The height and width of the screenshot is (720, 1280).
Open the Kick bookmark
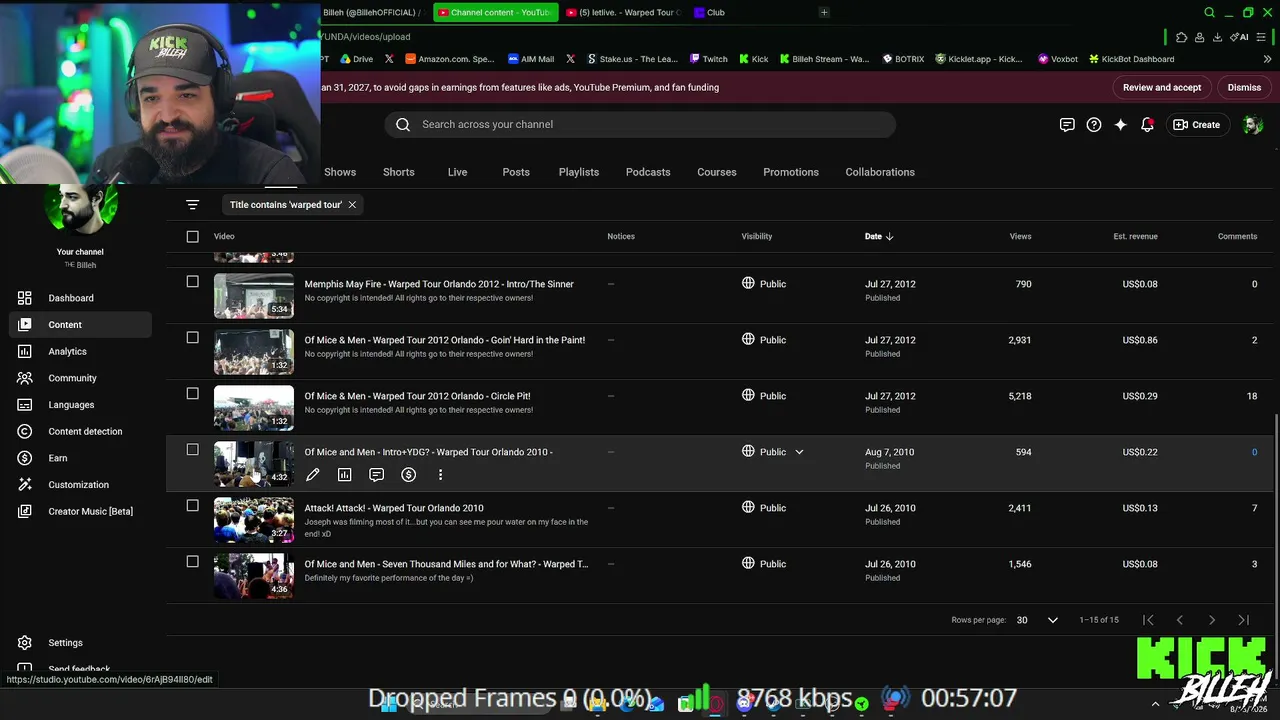pyautogui.click(x=754, y=59)
